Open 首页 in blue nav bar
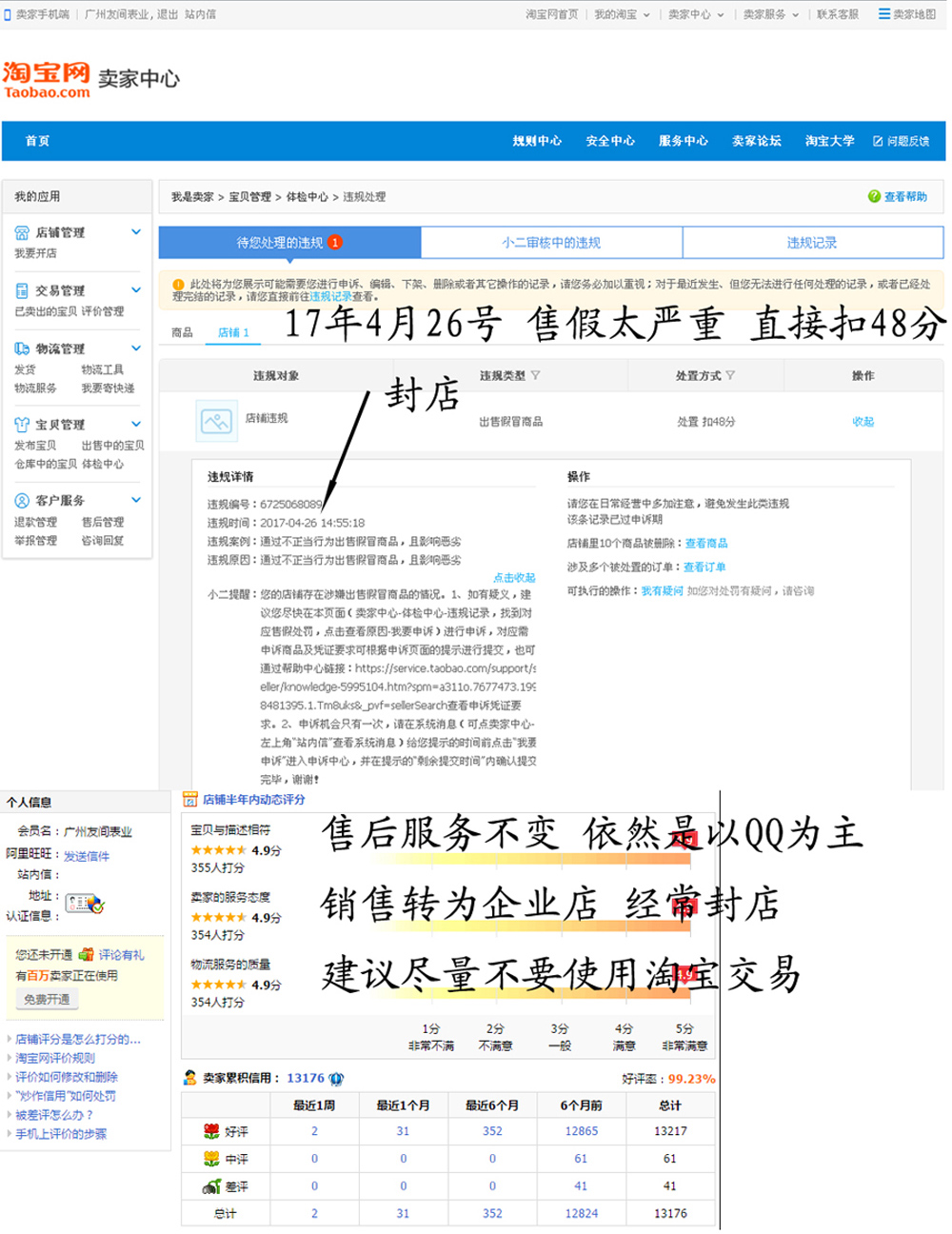Screen dimensions: 952x1234 coord(37,141)
